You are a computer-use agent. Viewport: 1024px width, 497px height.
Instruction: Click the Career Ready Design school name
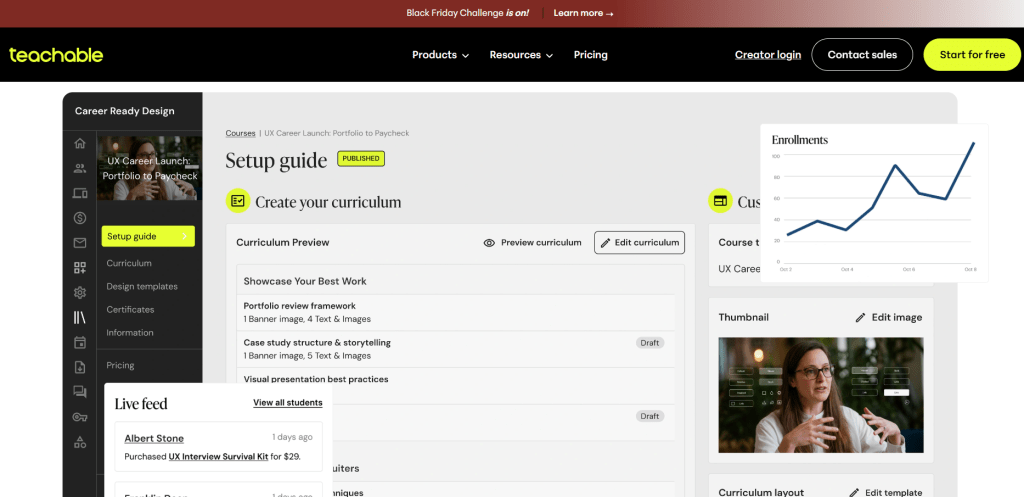click(125, 111)
